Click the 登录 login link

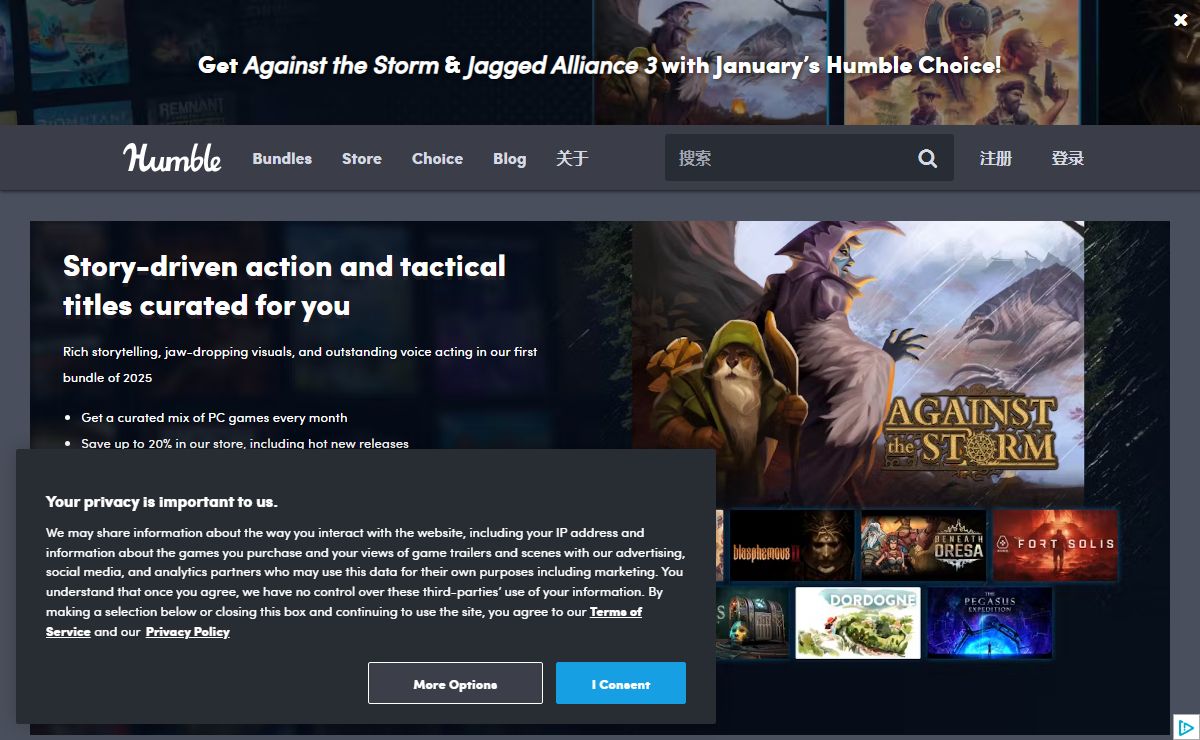1068,158
